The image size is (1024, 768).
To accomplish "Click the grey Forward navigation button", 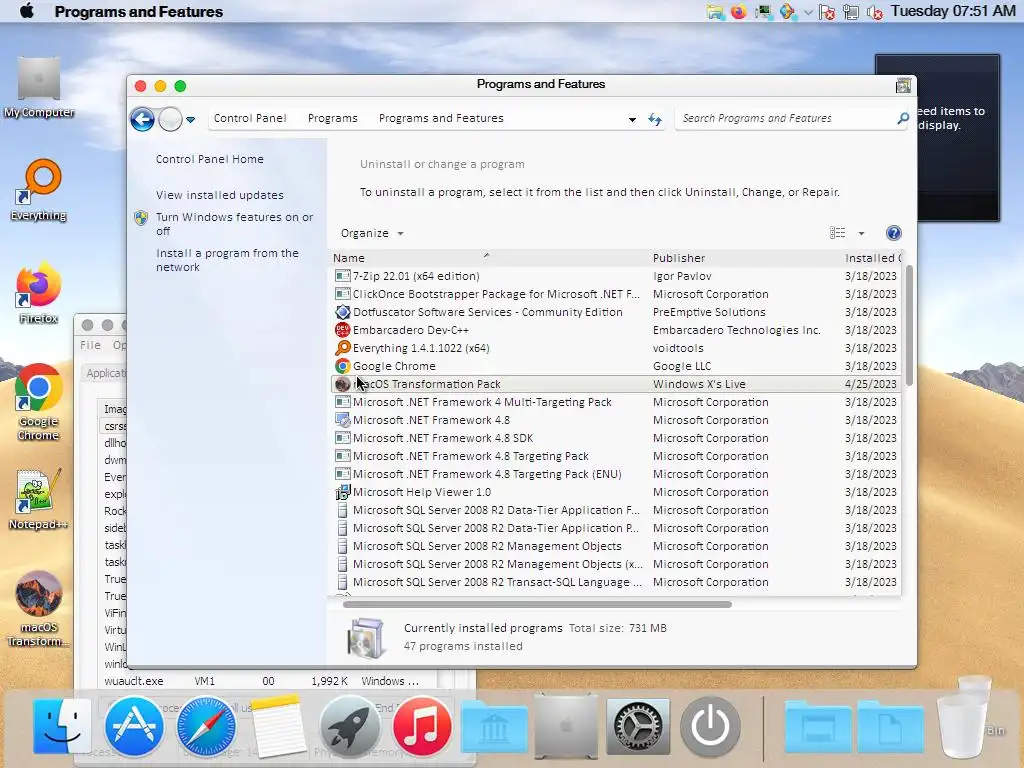I will coord(170,119).
